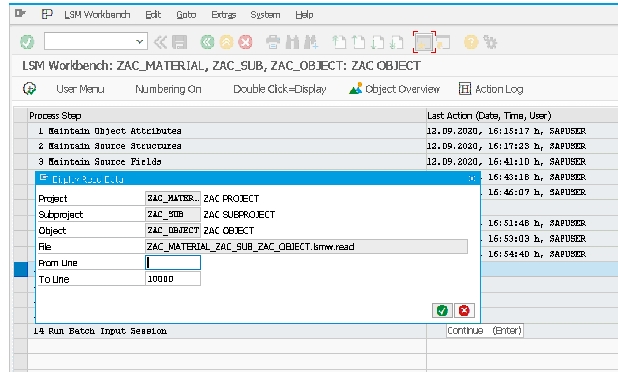Image resolution: width=618 pixels, height=372 pixels.
Task: Click the 16:54:40 h, SAPUSER entry
Action: coord(537,254)
